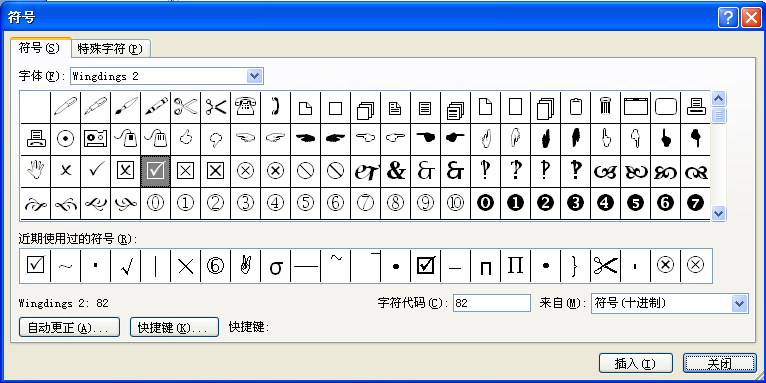The image size is (766, 383).
Task: Select the white circled 5 in grid
Action: click(305, 203)
